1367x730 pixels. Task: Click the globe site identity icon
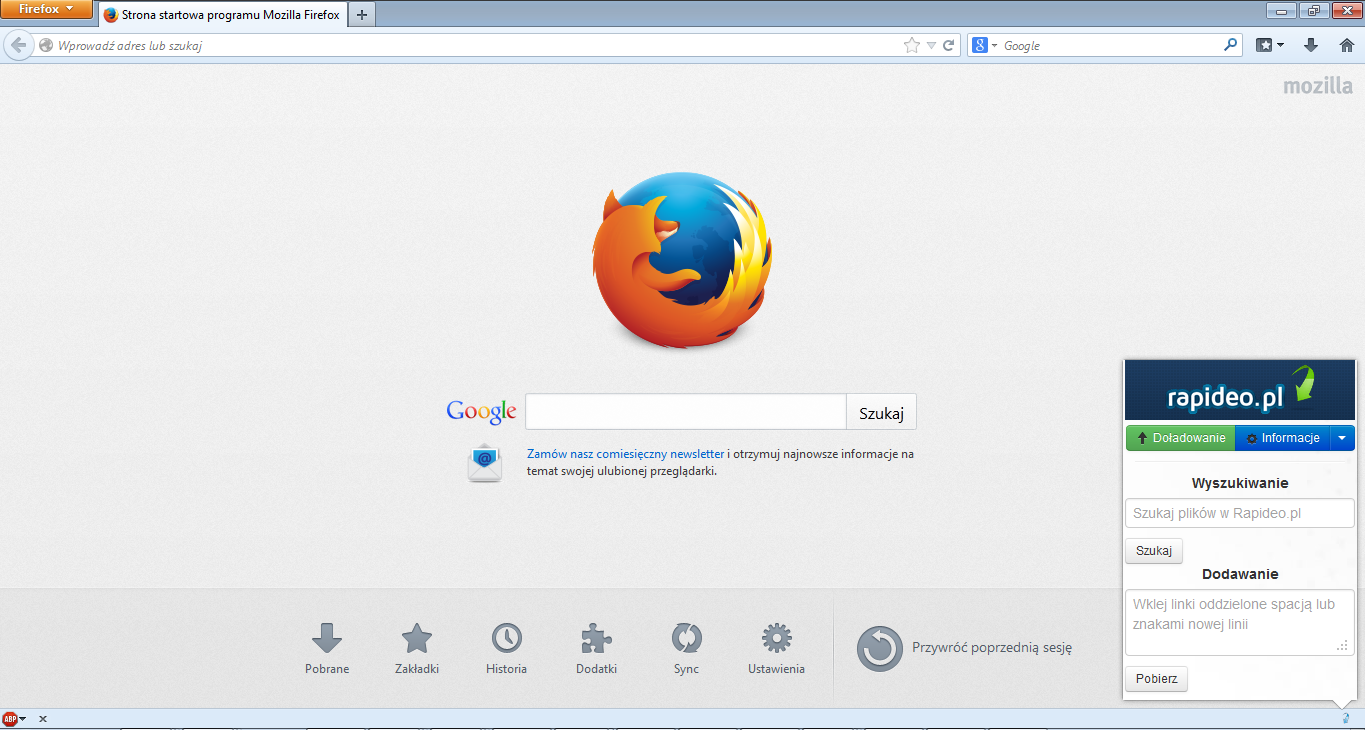coord(45,45)
